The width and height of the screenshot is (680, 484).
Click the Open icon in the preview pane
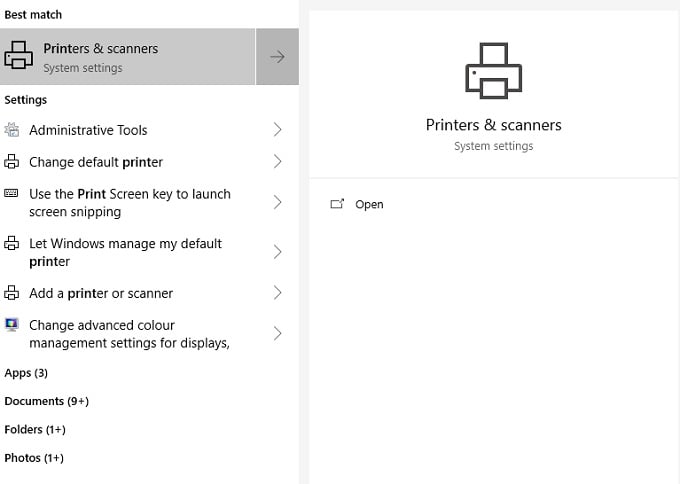pos(337,204)
